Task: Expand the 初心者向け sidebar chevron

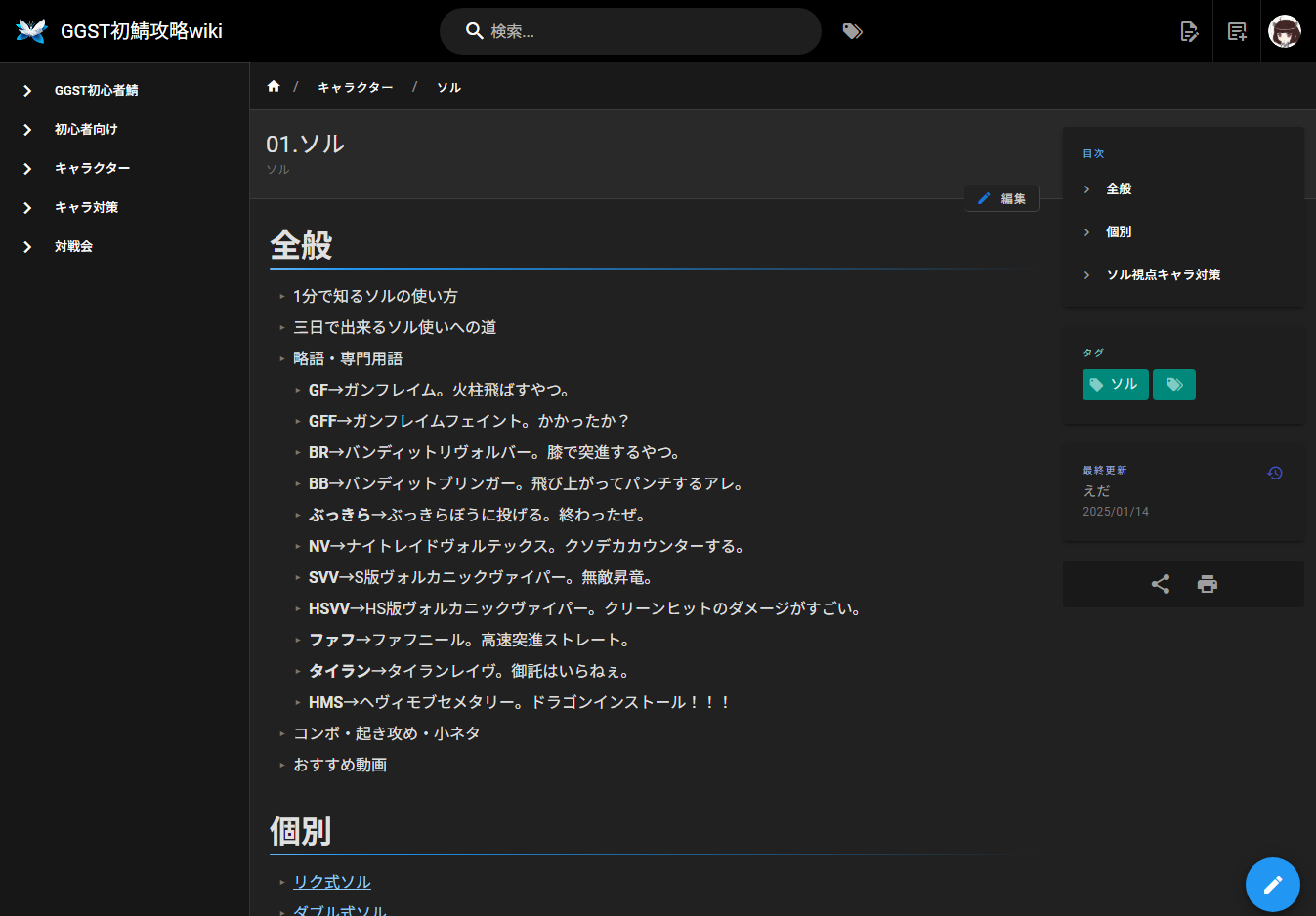Action: click(x=27, y=129)
